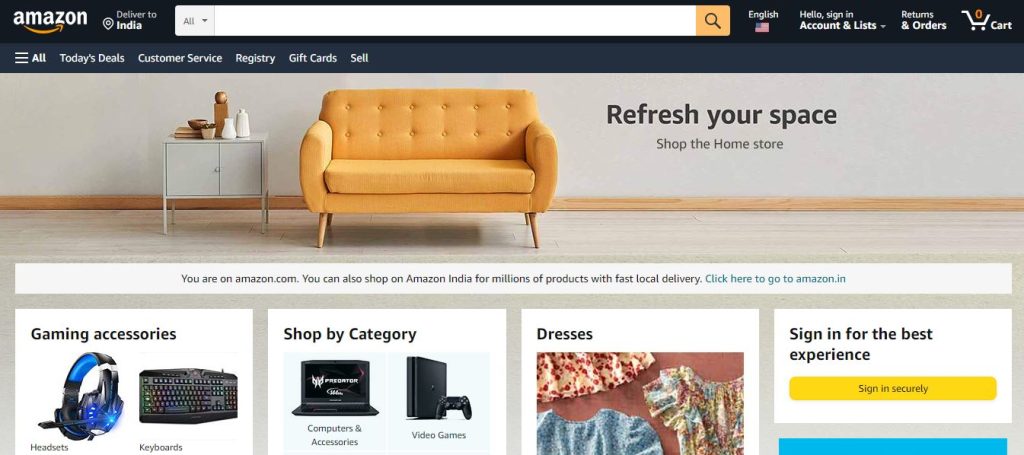Click the Amazon logo
The image size is (1024, 455).
(x=50, y=21)
